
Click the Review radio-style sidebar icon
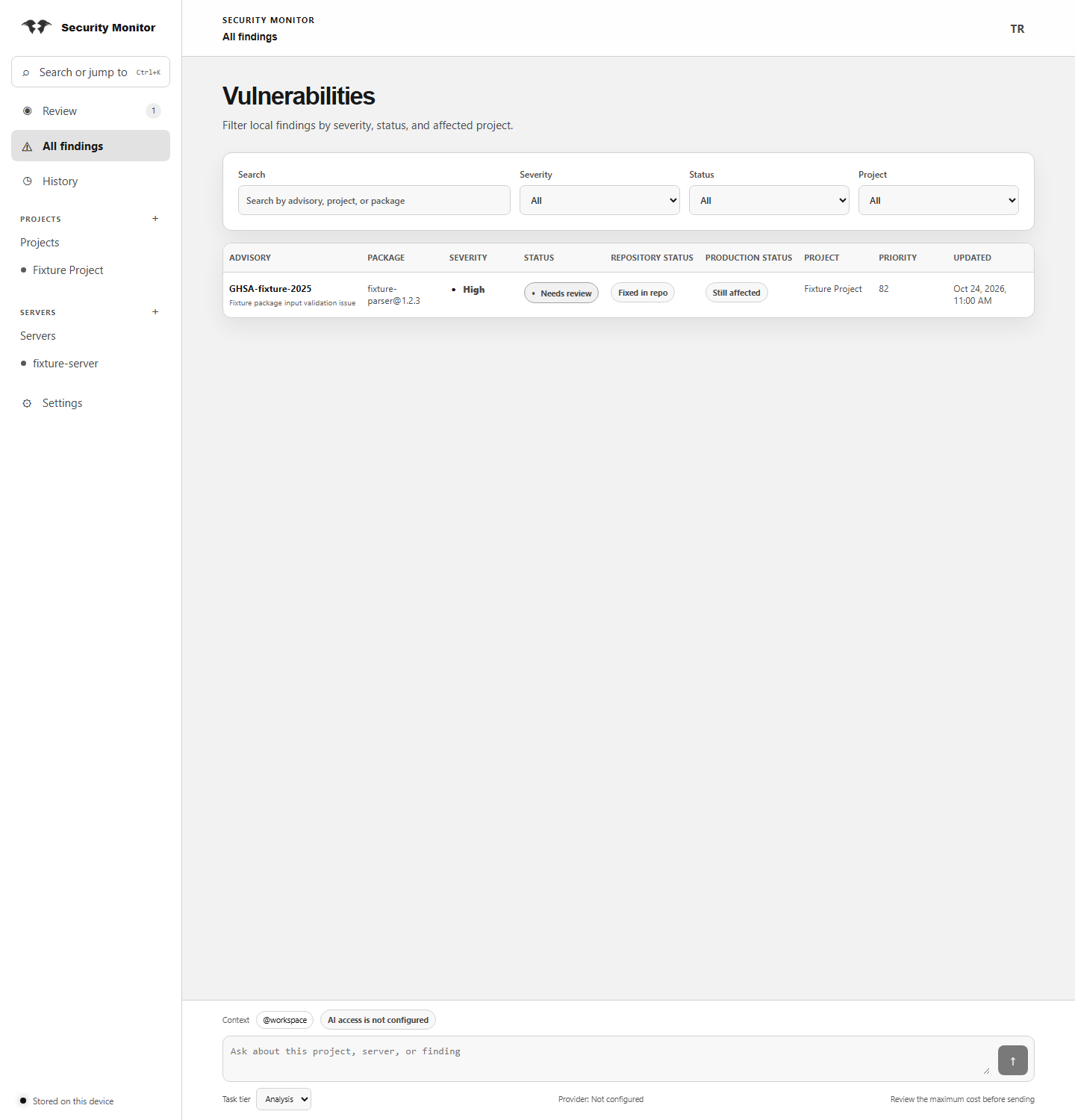point(28,111)
